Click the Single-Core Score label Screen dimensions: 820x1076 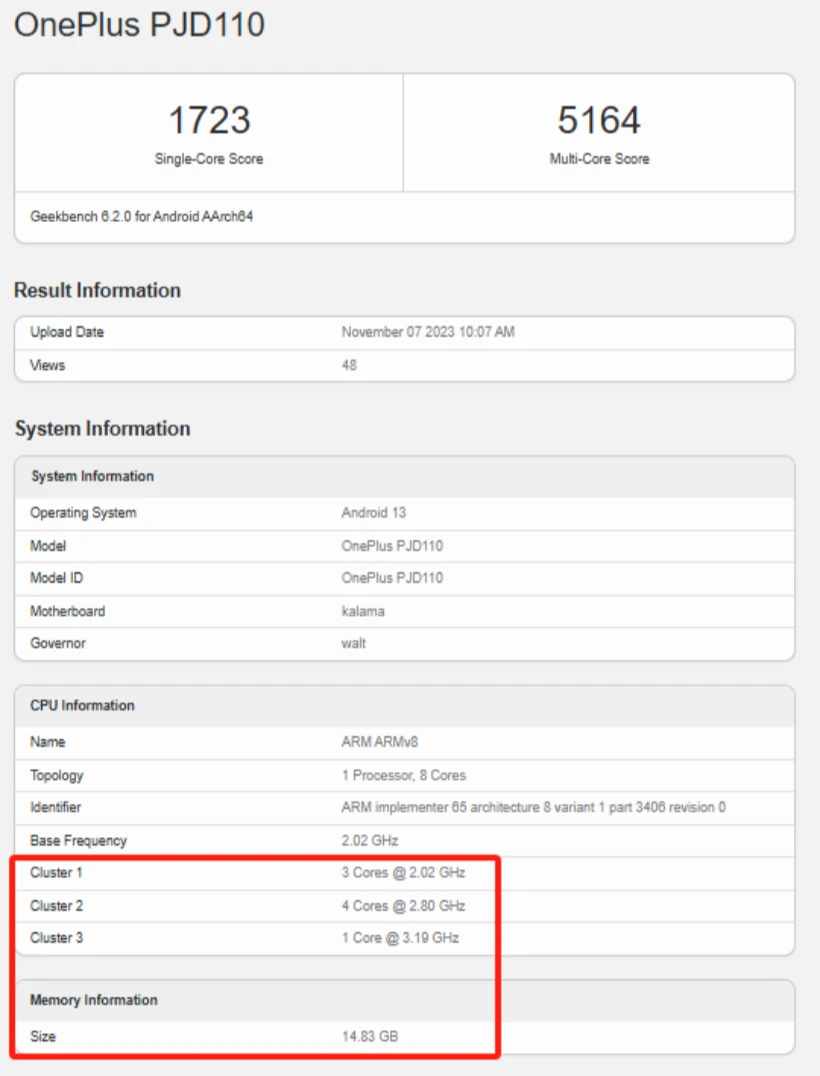[x=209, y=159]
